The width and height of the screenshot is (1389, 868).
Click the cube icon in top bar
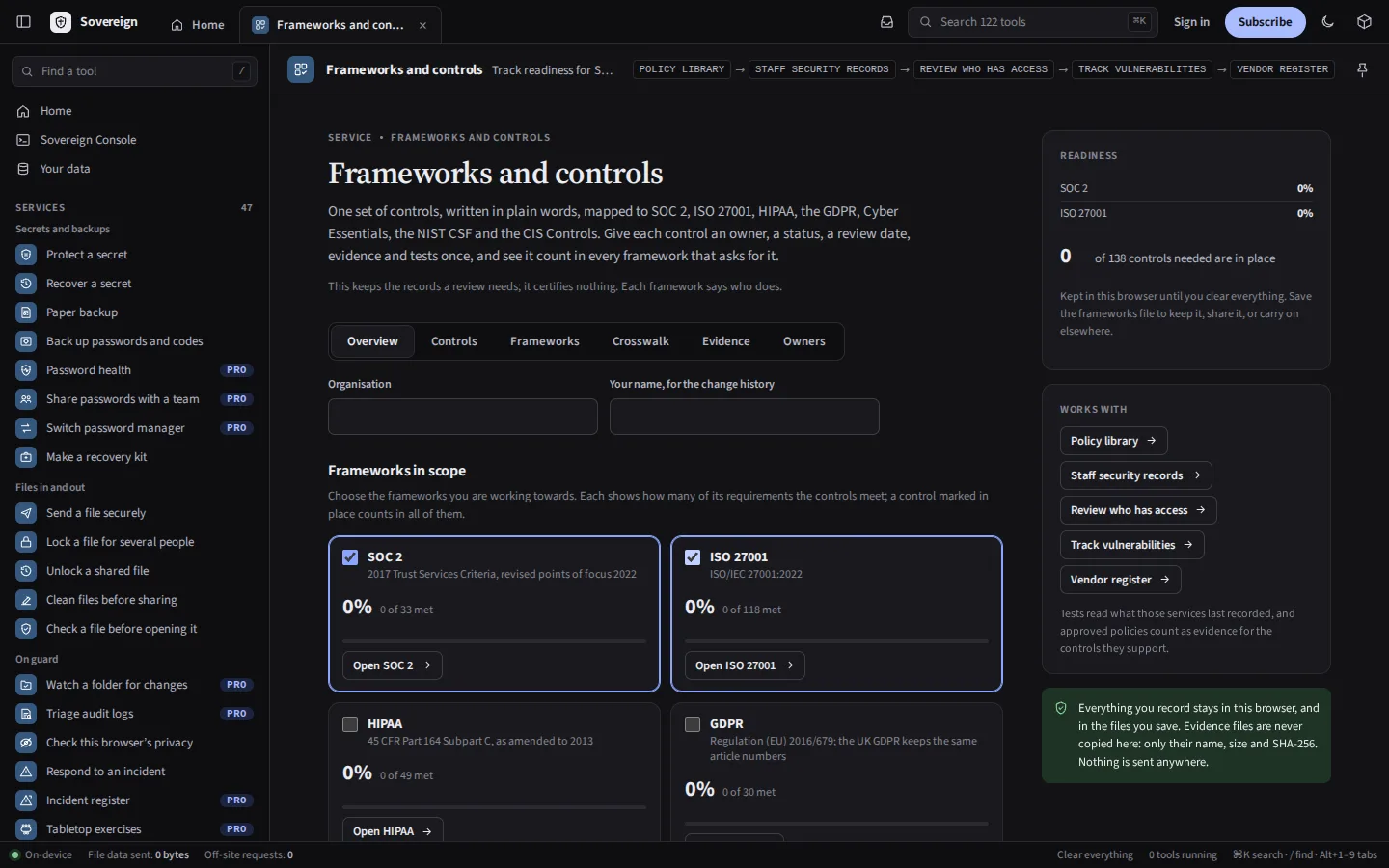pyautogui.click(x=1364, y=22)
